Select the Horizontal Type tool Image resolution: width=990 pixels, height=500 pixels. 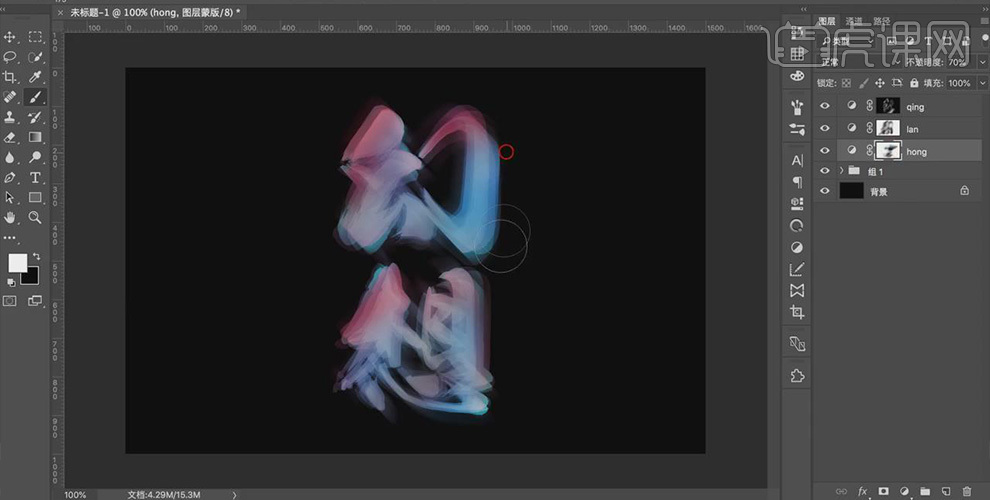point(35,177)
